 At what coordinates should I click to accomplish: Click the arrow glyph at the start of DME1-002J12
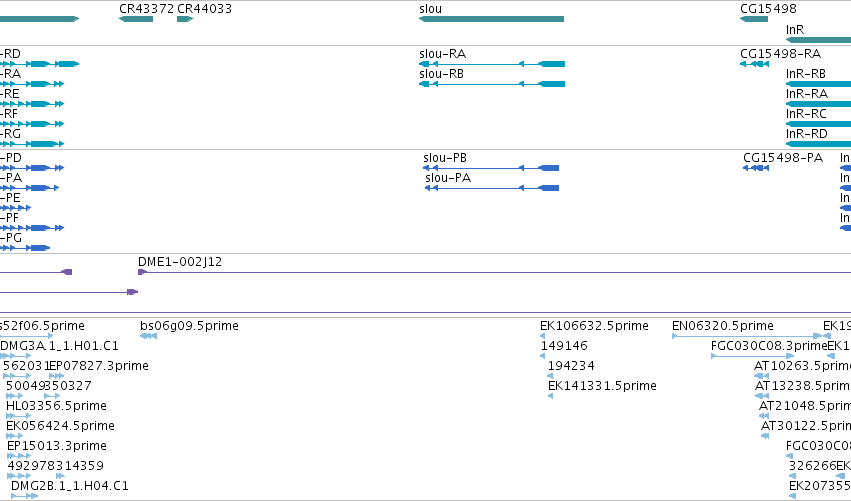142,272
